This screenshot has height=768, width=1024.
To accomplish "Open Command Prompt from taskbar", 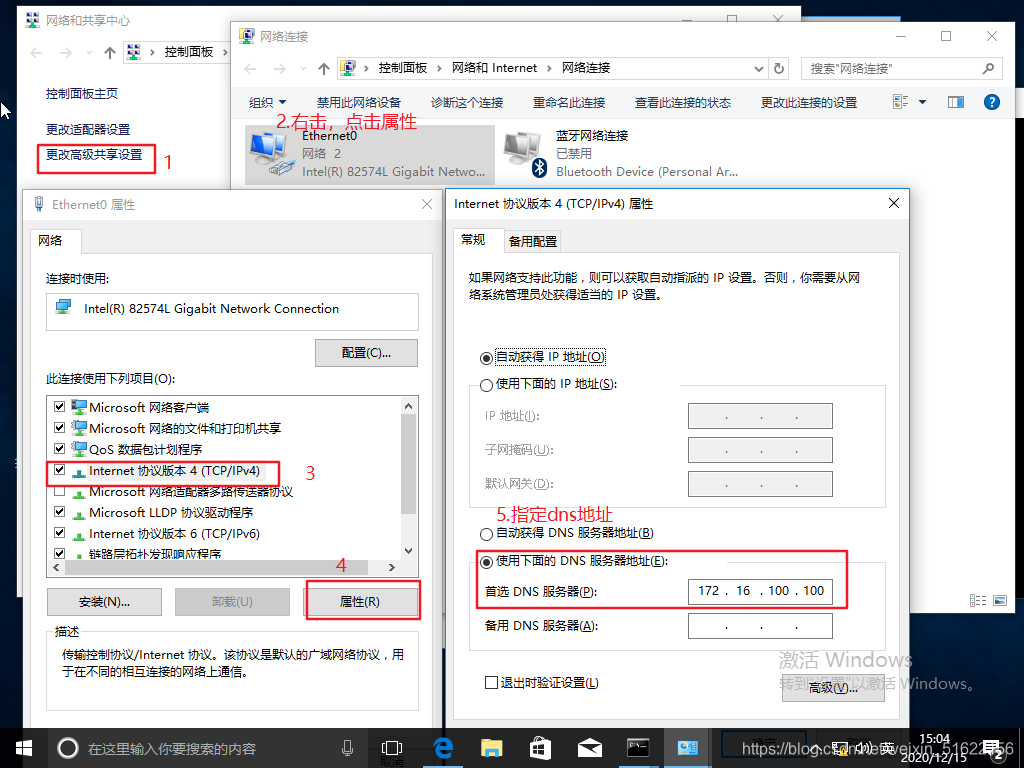I will pyautogui.click(x=638, y=748).
